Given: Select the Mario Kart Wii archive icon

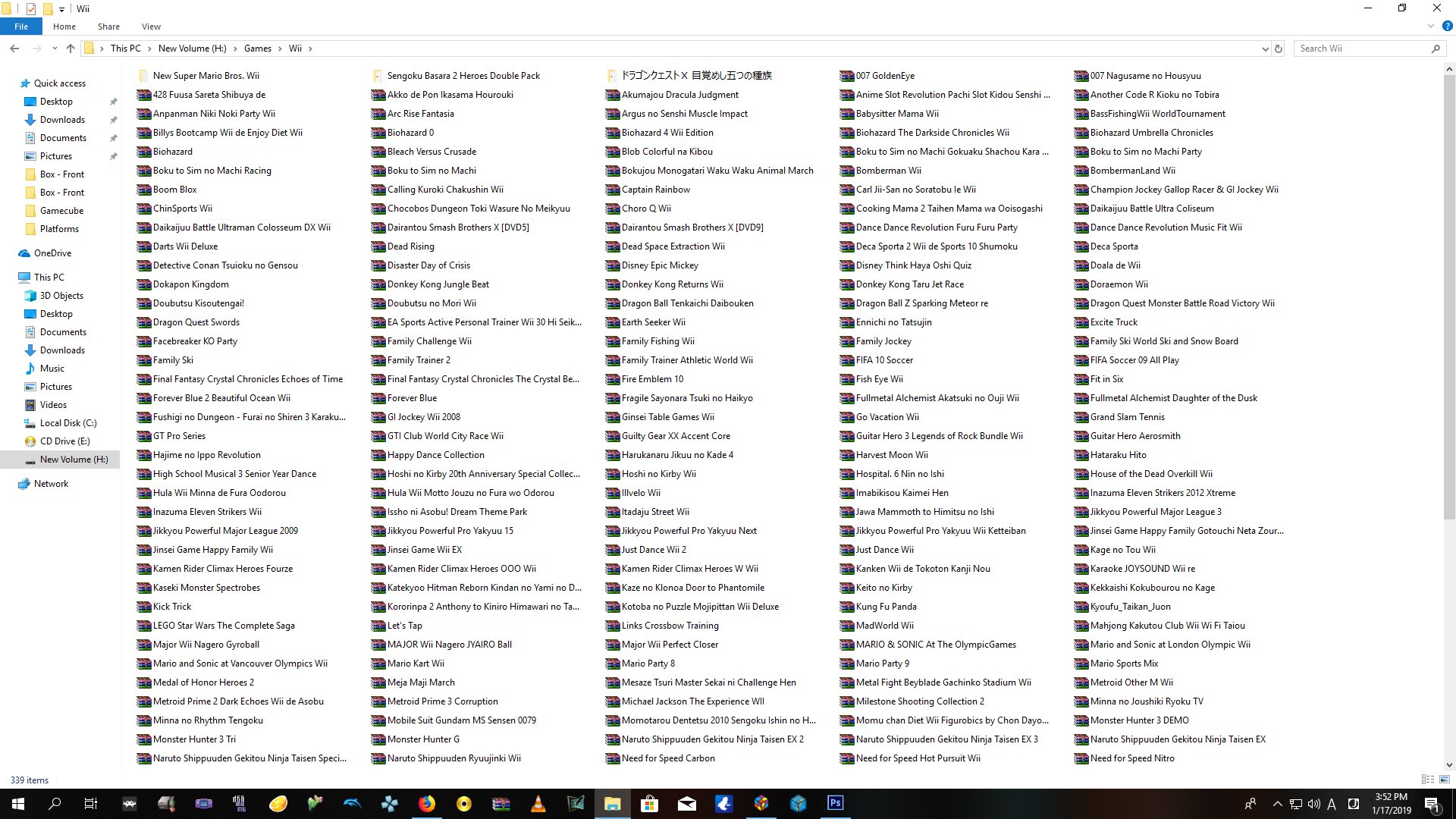Looking at the screenshot, I should click(378, 664).
